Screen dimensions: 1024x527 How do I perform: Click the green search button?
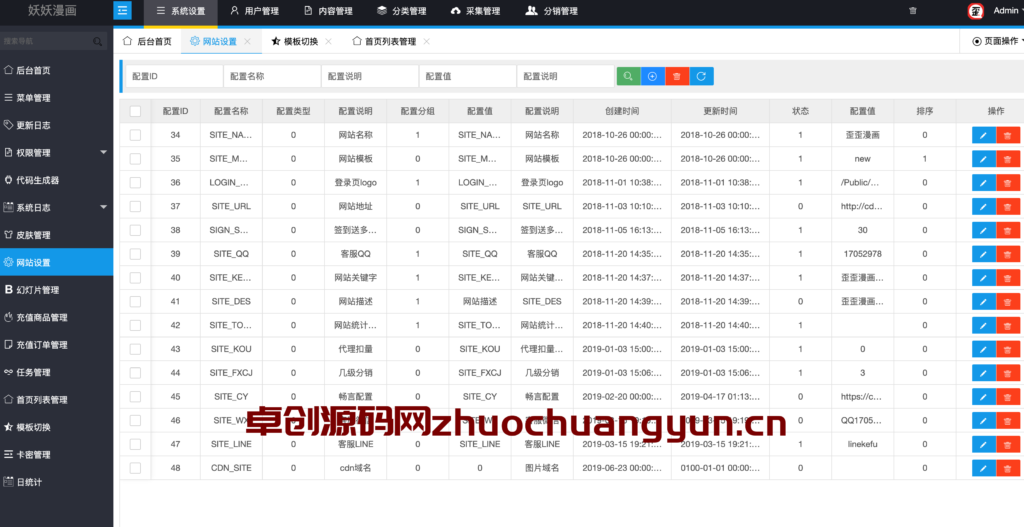628,76
